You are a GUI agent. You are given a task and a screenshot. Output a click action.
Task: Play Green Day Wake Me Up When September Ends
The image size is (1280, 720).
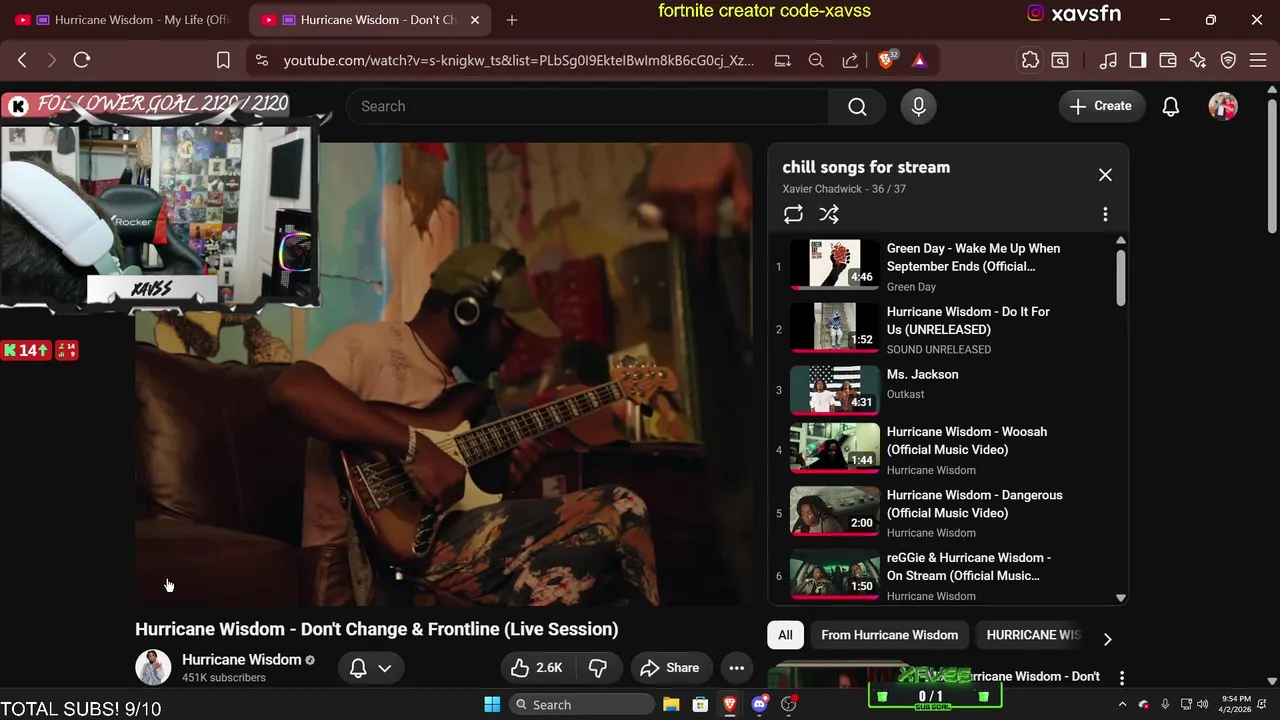pos(940,265)
